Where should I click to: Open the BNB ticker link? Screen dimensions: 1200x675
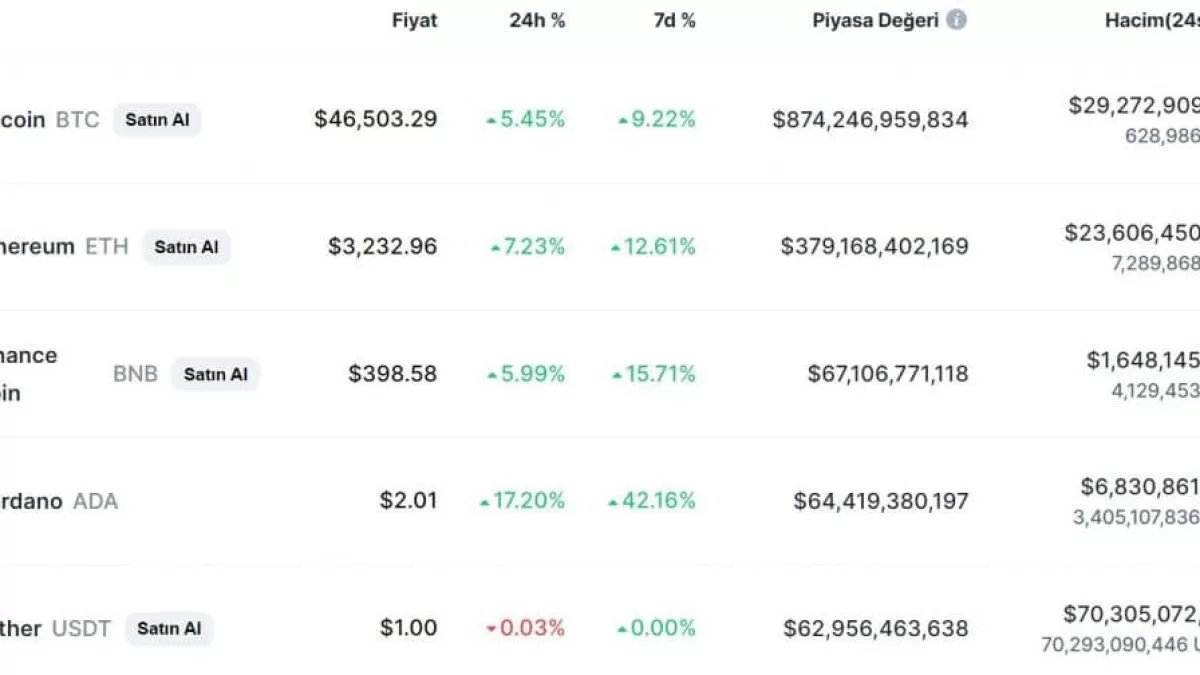(x=135, y=375)
